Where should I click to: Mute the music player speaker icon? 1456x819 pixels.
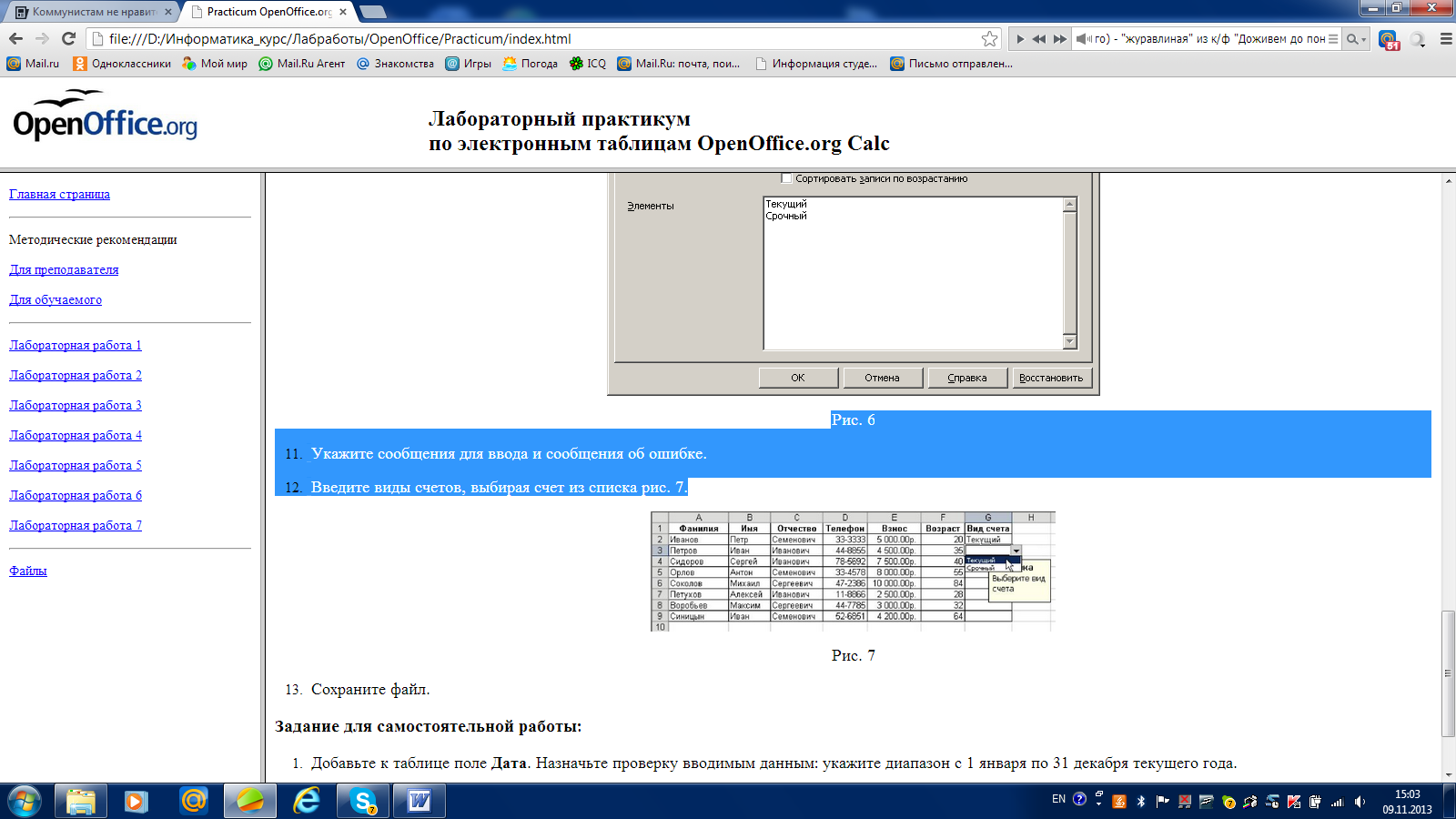point(1082,39)
